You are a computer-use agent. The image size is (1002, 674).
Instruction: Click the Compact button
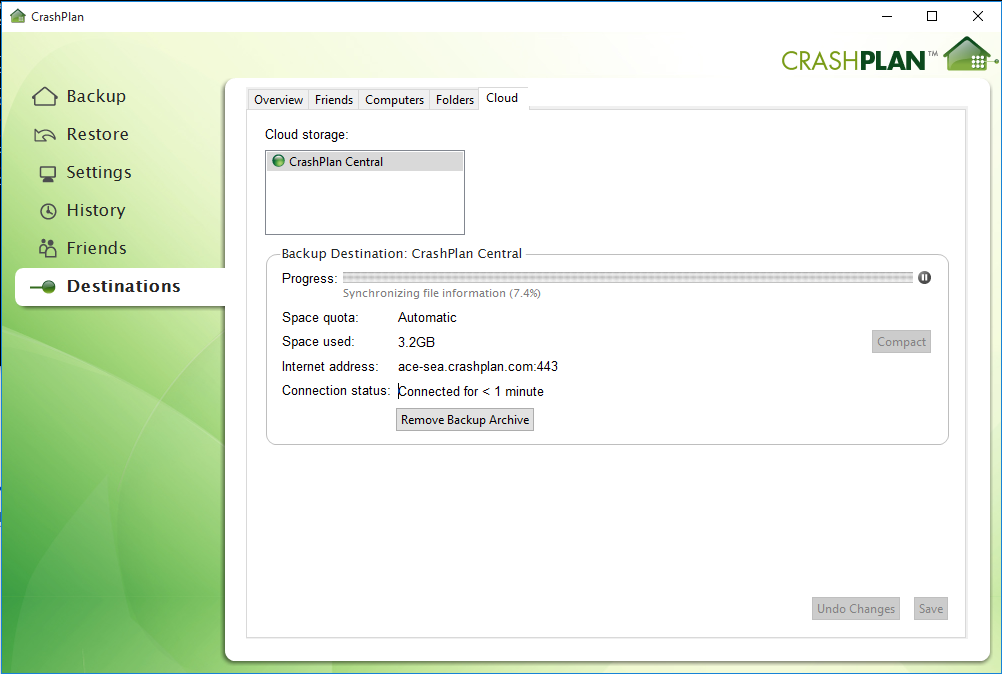(x=901, y=342)
